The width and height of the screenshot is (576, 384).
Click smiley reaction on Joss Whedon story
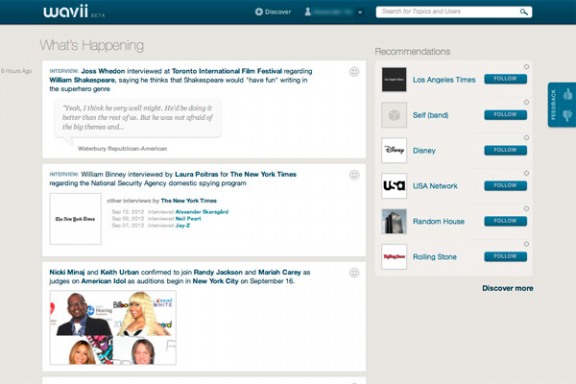coord(354,71)
